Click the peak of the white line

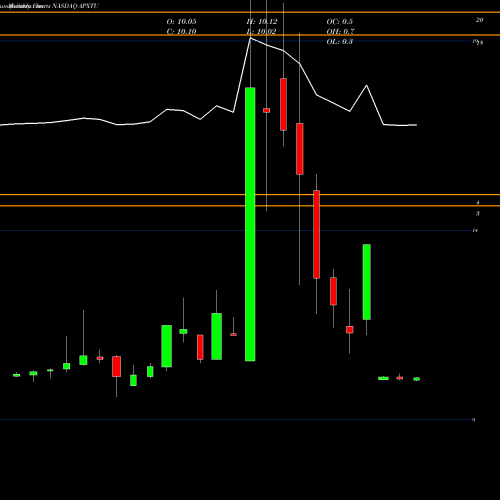pos(250,39)
